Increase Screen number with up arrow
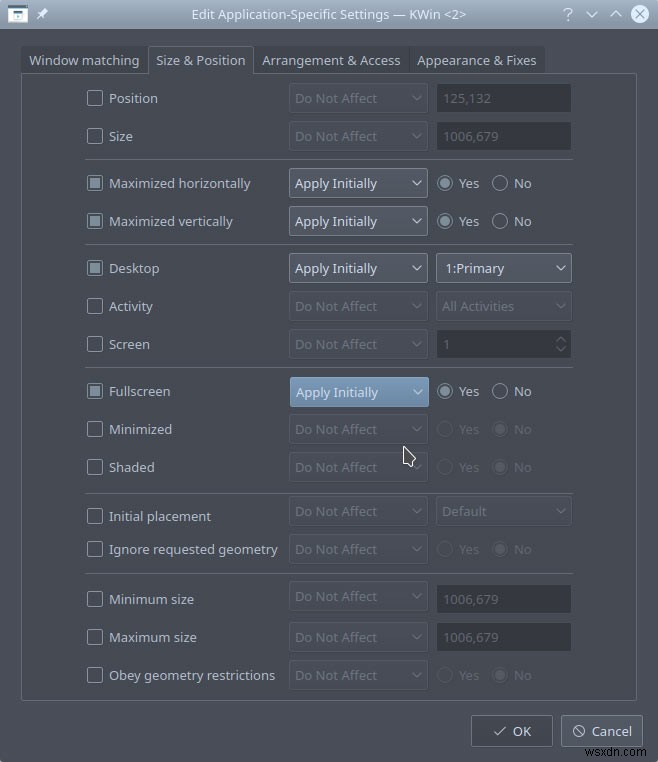 560,339
